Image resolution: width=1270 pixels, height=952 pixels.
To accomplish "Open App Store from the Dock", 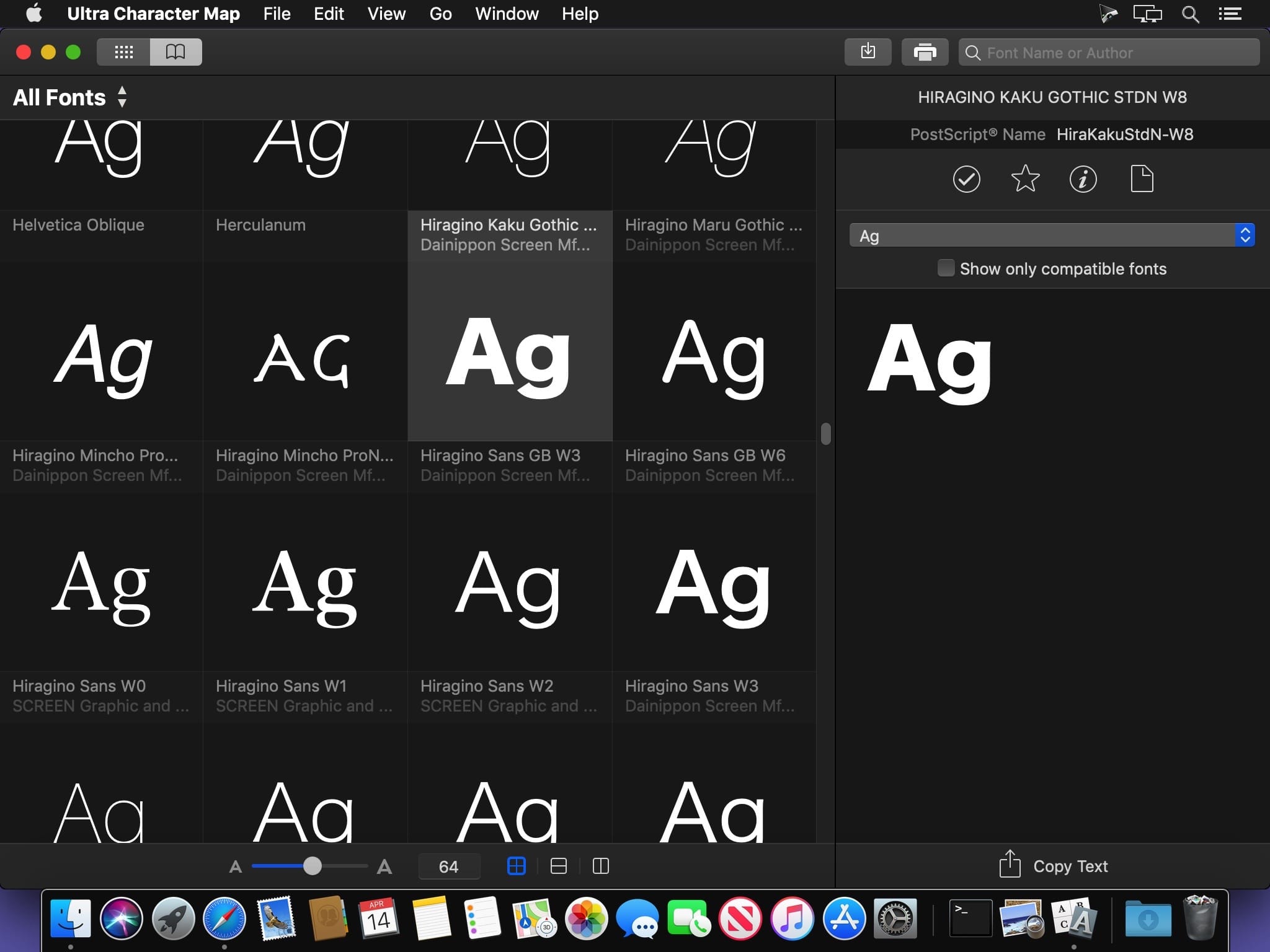I will pyautogui.click(x=844, y=918).
